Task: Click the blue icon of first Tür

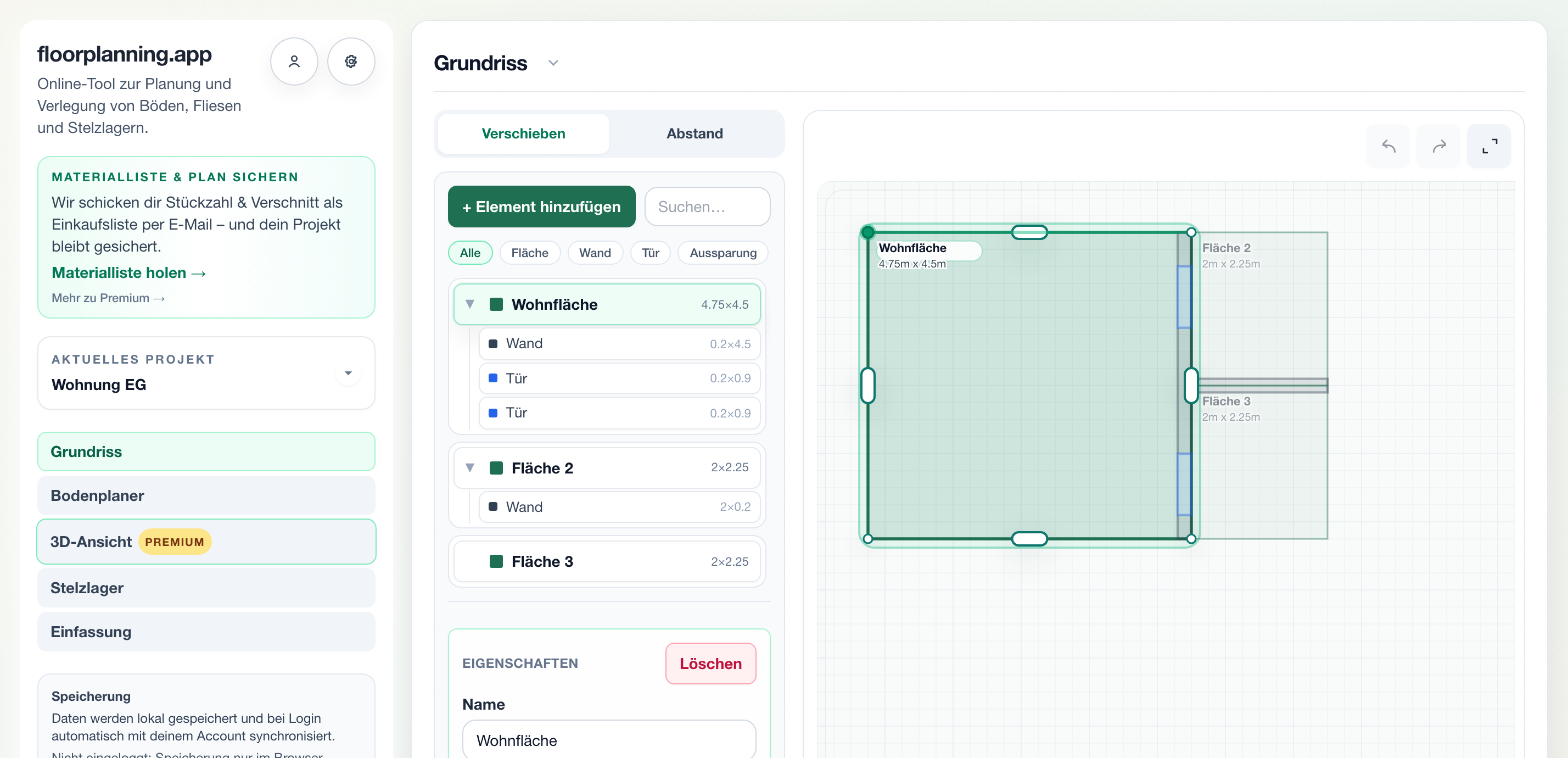Action: [493, 378]
